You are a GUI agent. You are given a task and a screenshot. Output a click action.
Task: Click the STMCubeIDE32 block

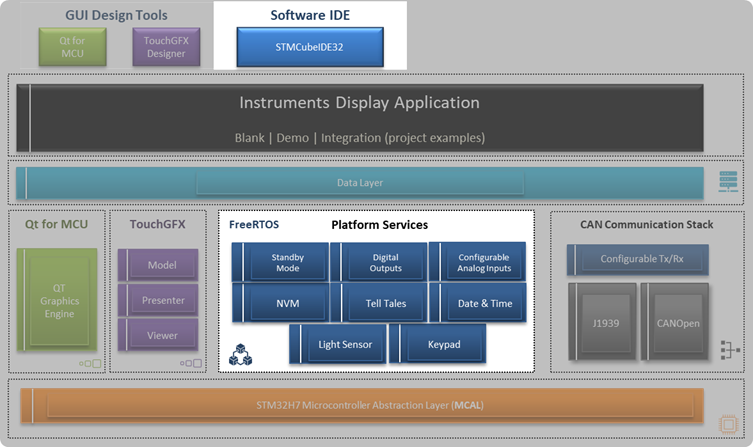(x=310, y=47)
